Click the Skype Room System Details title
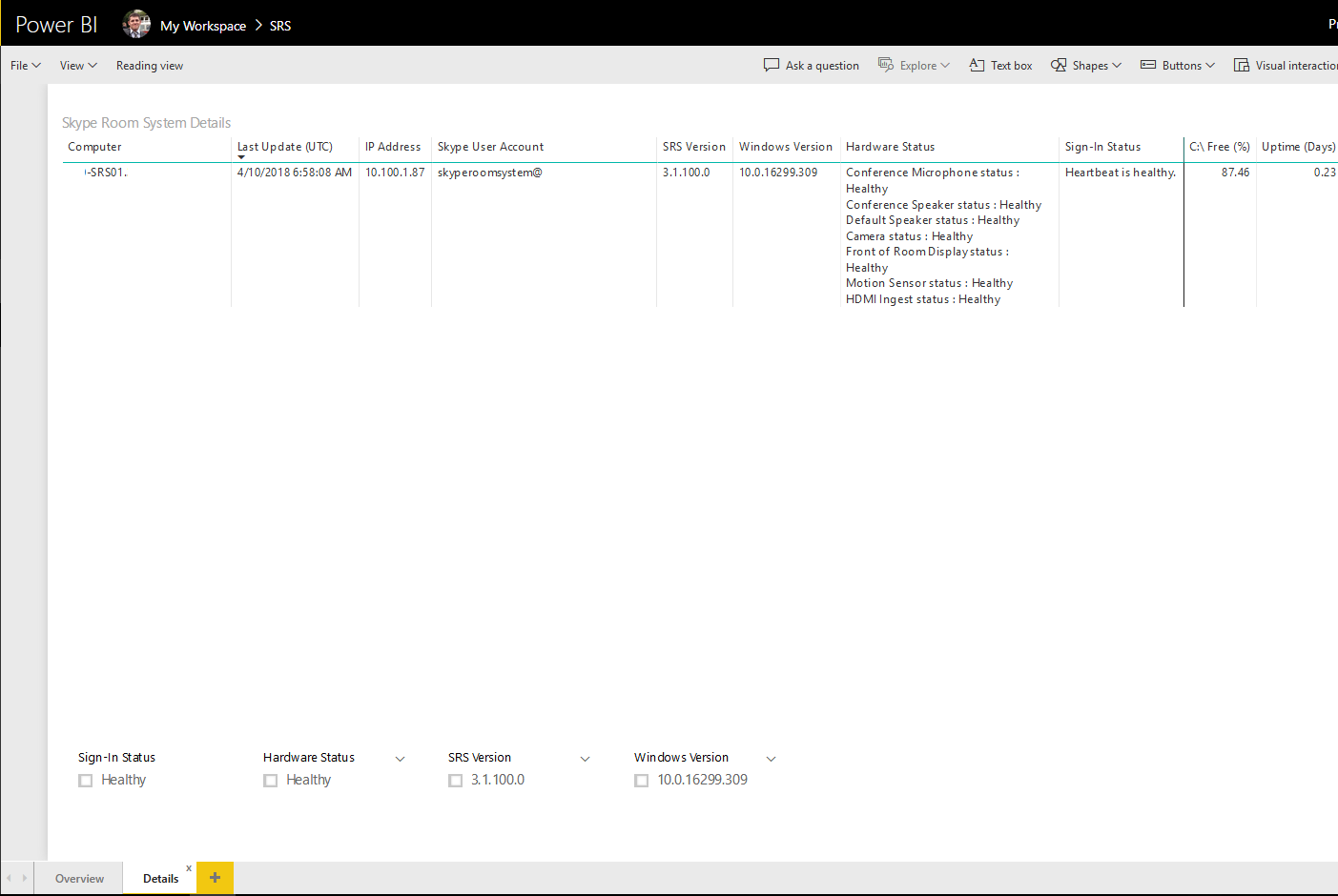The height and width of the screenshot is (896, 1338). [x=146, y=123]
